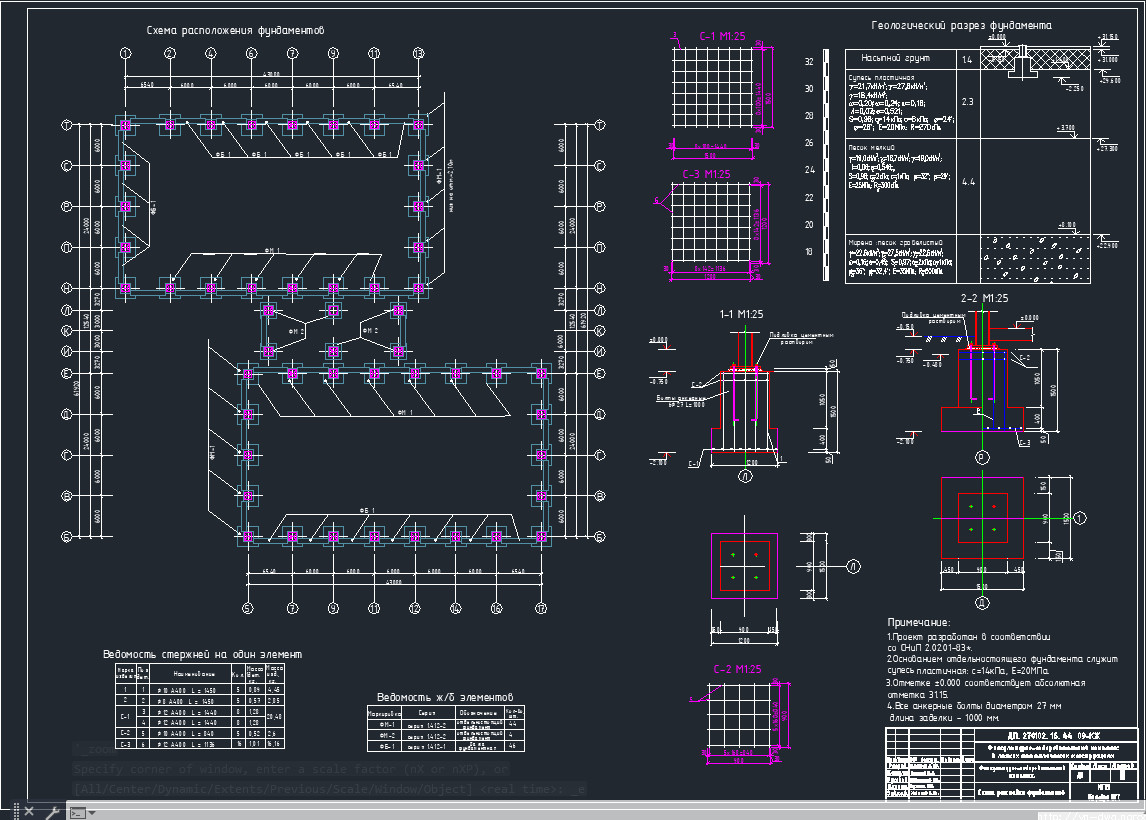Screen dimensions: 1146x820
Task: Close the command line panel
Action: click(28, 811)
